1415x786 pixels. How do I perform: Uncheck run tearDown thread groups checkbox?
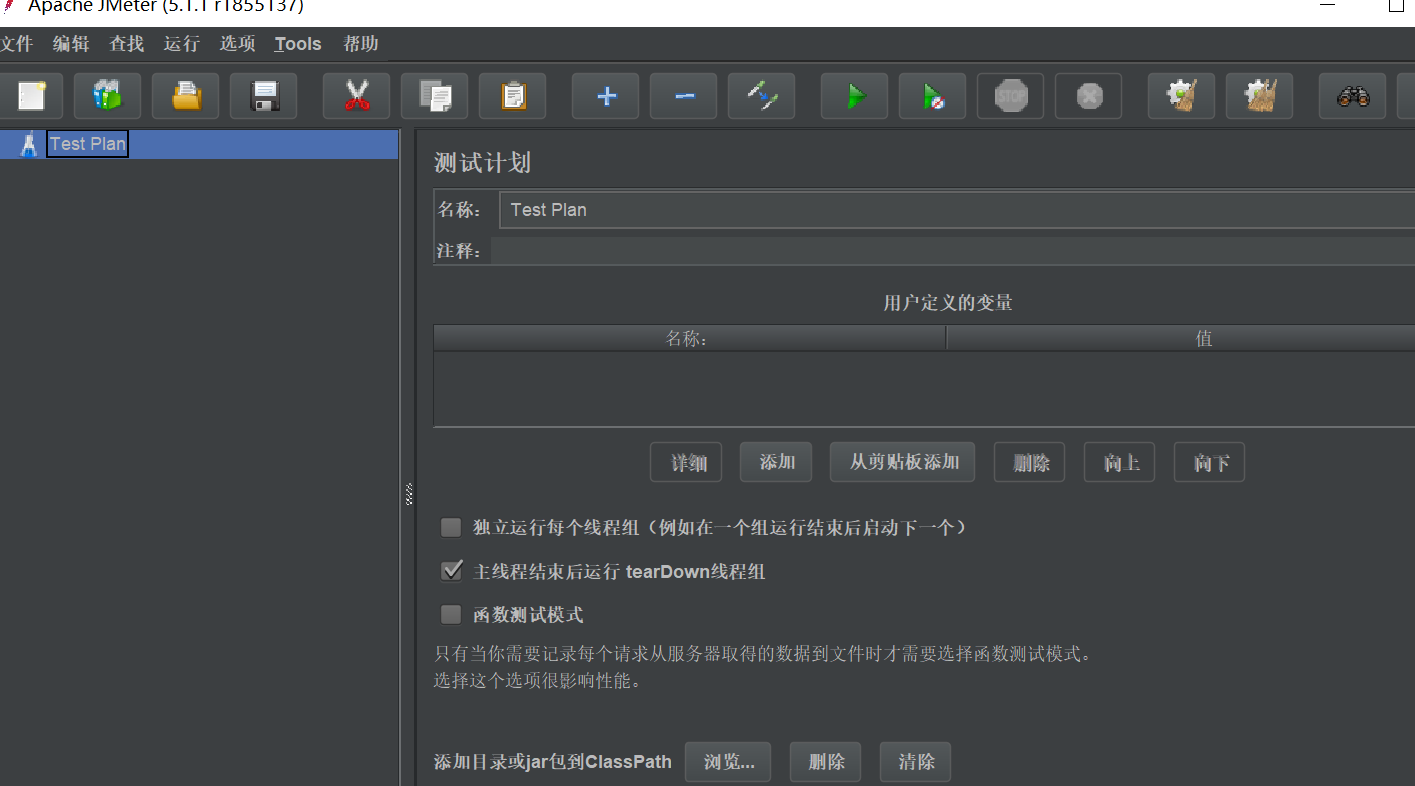pyautogui.click(x=452, y=571)
